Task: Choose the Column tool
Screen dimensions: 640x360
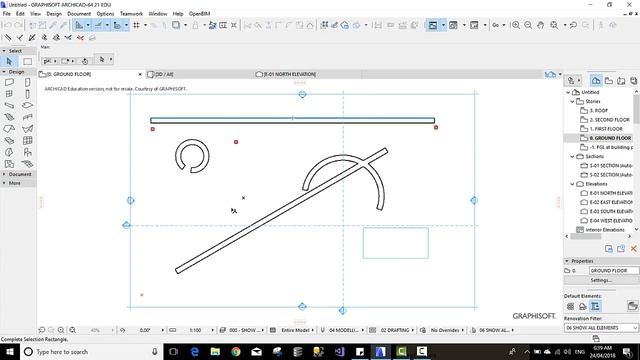Action: point(27,94)
